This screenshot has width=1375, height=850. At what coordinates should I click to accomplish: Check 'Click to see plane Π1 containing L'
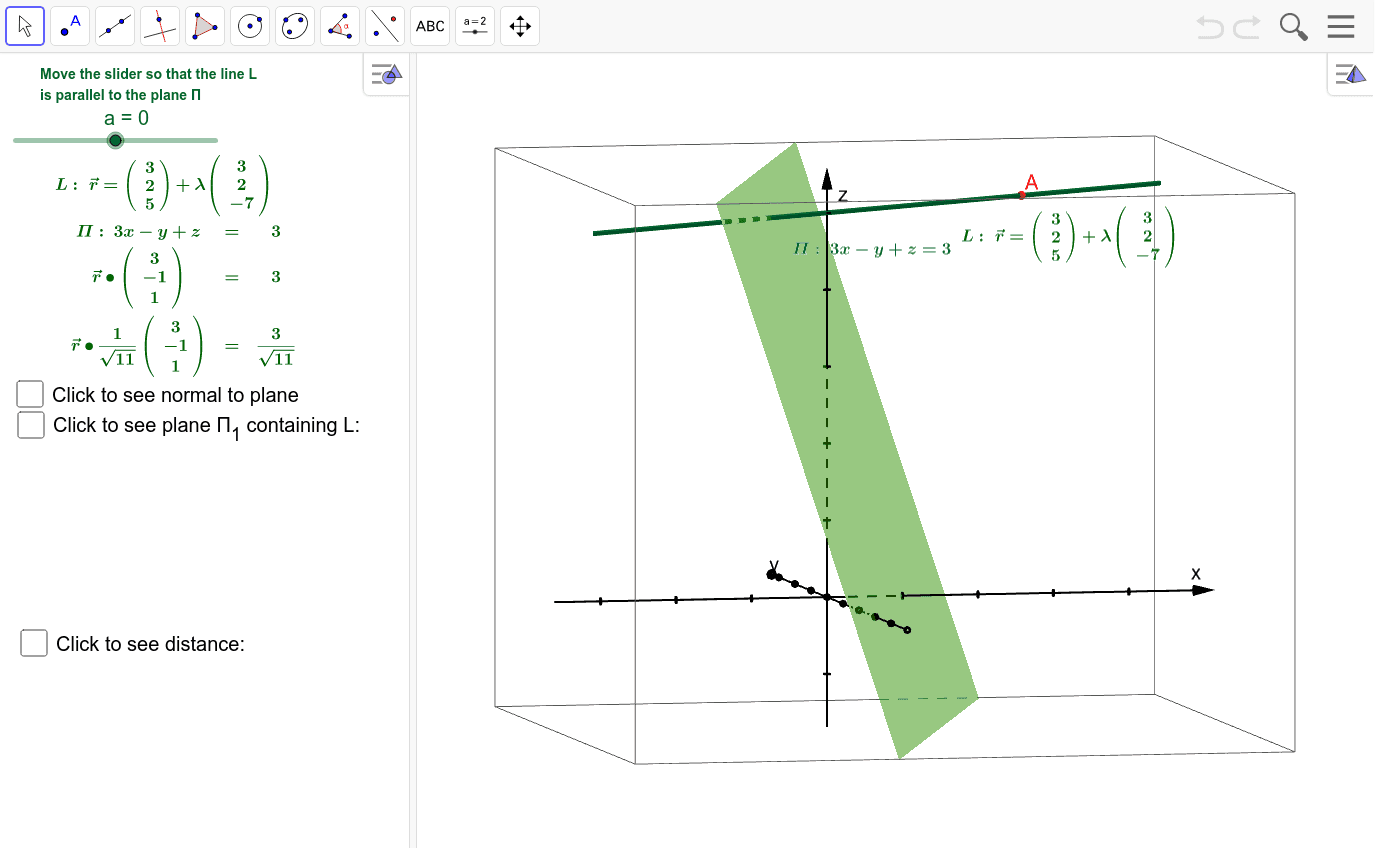coord(31,425)
